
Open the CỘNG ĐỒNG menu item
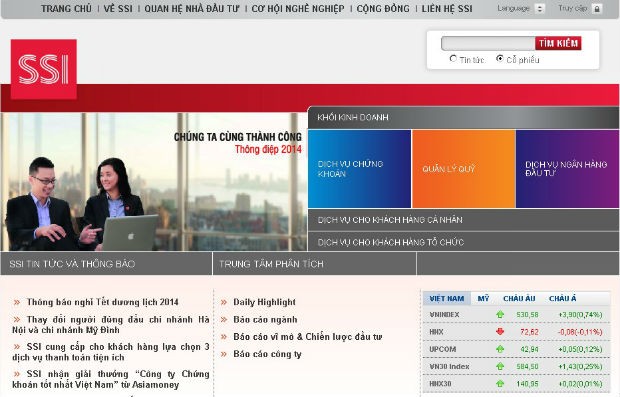click(x=383, y=9)
